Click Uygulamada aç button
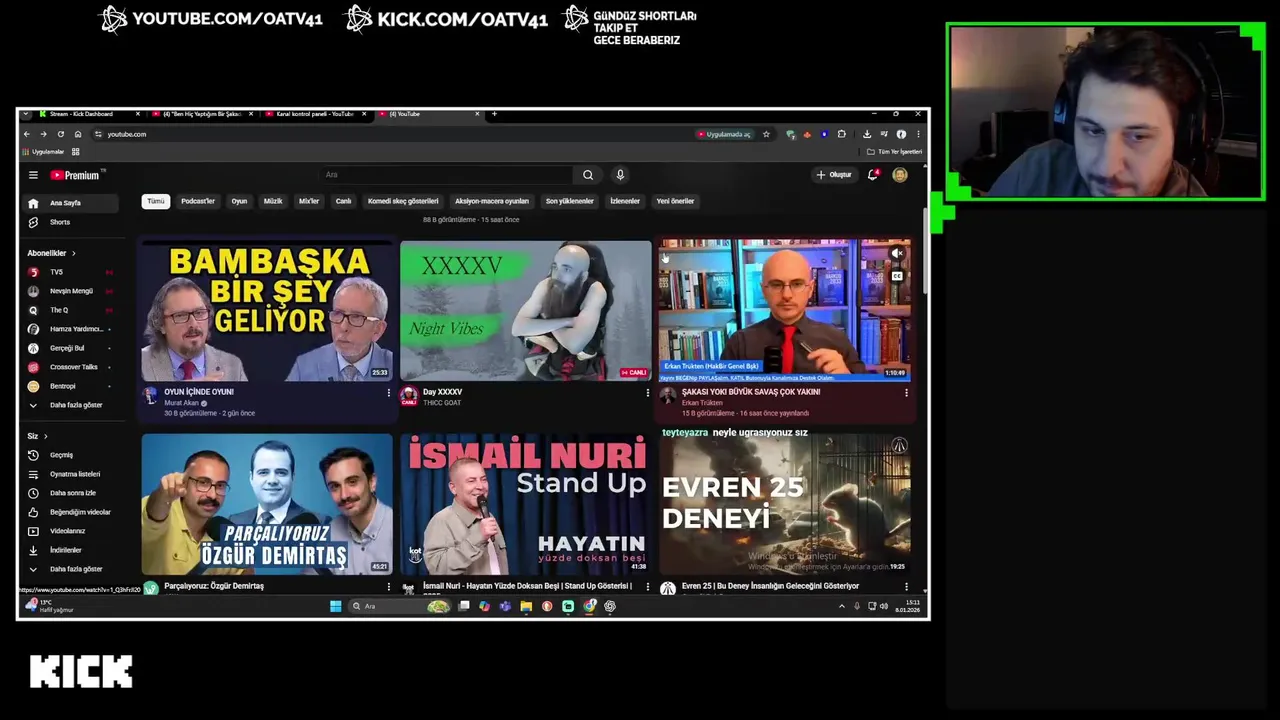Image resolution: width=1280 pixels, height=720 pixels. 725,134
